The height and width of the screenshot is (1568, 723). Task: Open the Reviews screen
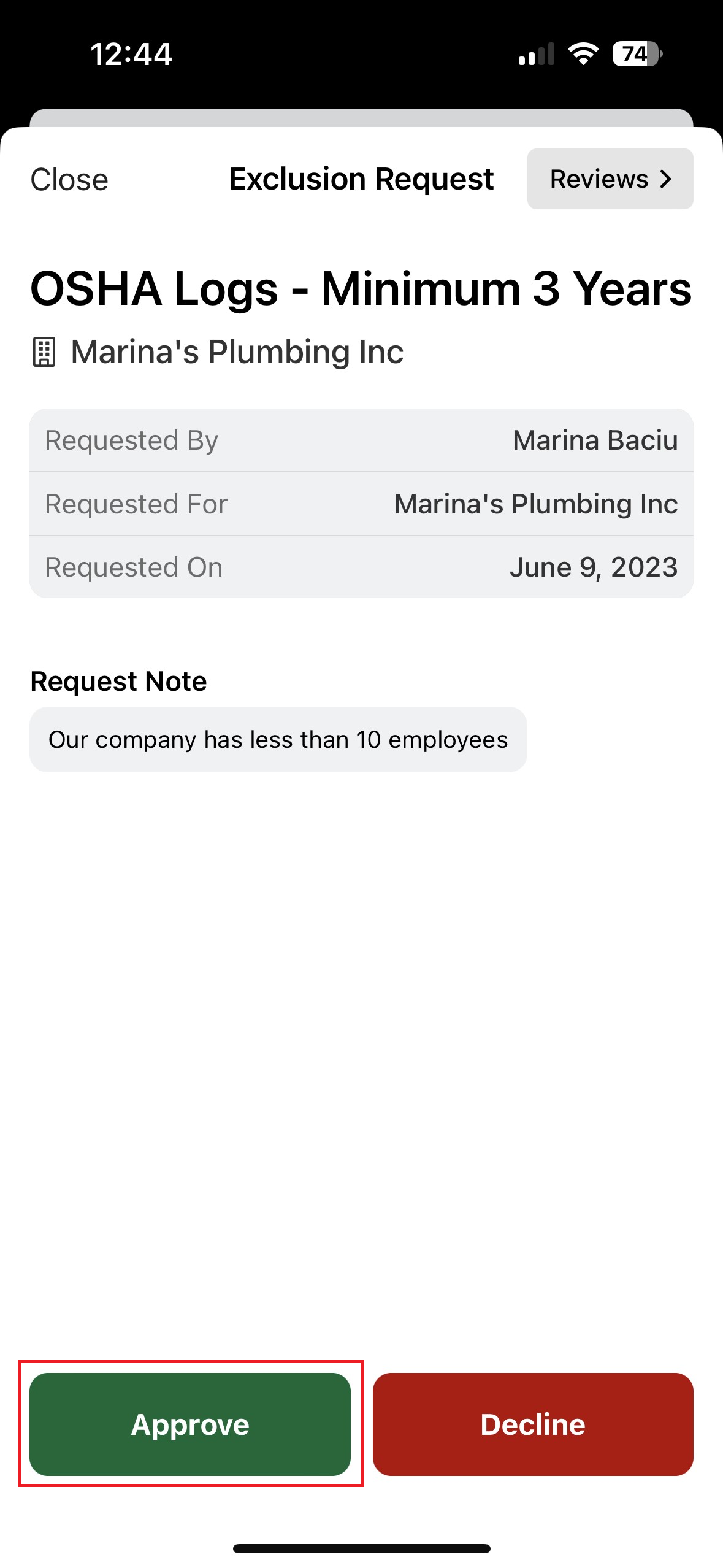coord(610,179)
